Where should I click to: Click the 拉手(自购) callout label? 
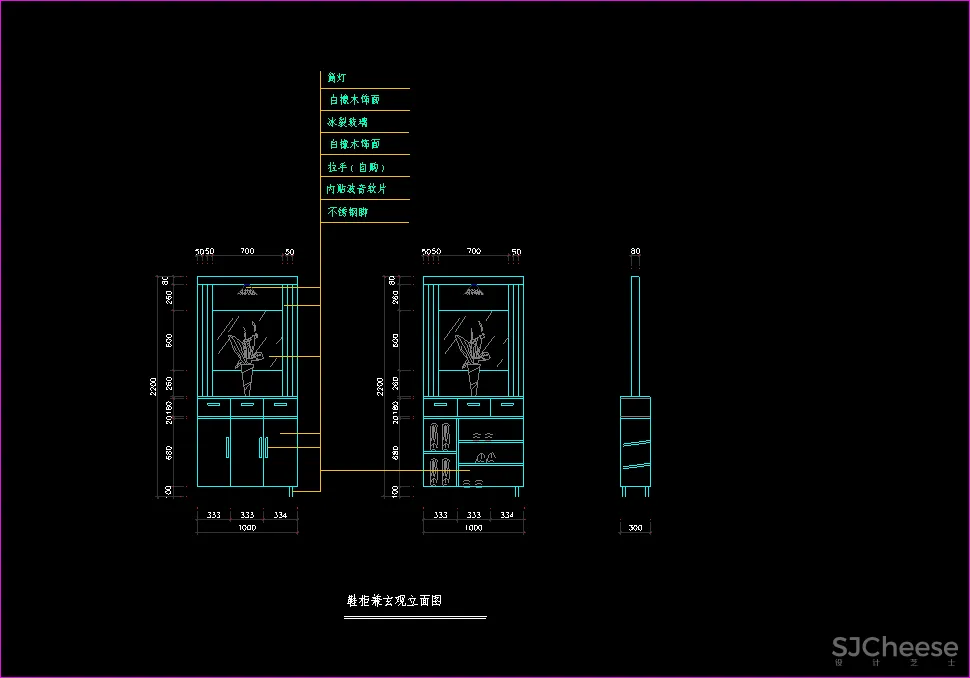pos(355,167)
